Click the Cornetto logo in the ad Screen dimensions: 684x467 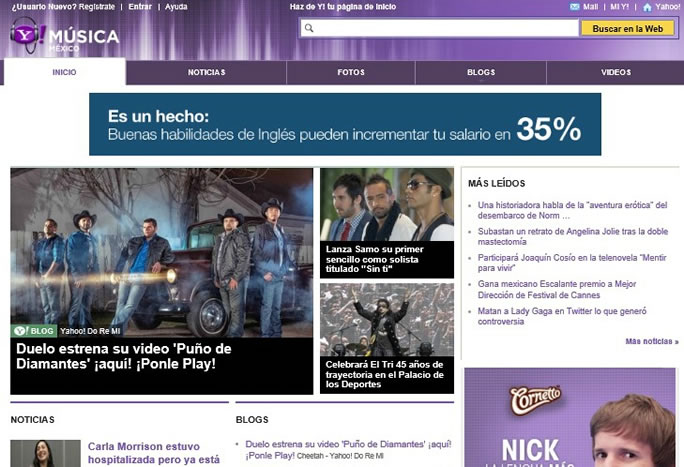pos(535,400)
